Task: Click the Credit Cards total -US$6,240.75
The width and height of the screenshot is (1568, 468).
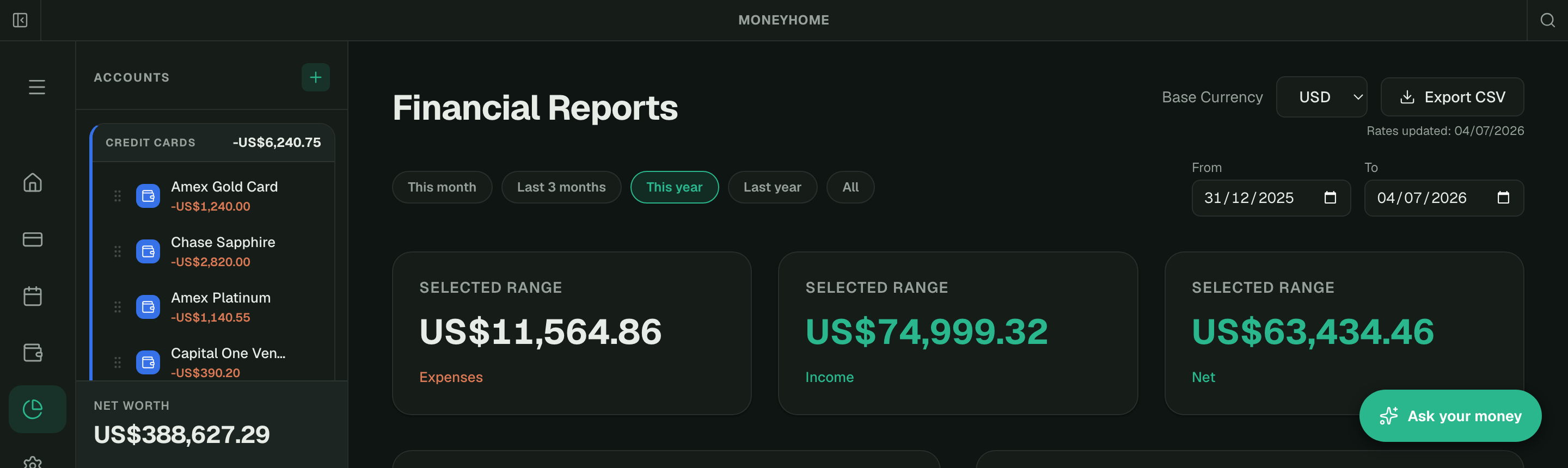Action: coord(277,143)
